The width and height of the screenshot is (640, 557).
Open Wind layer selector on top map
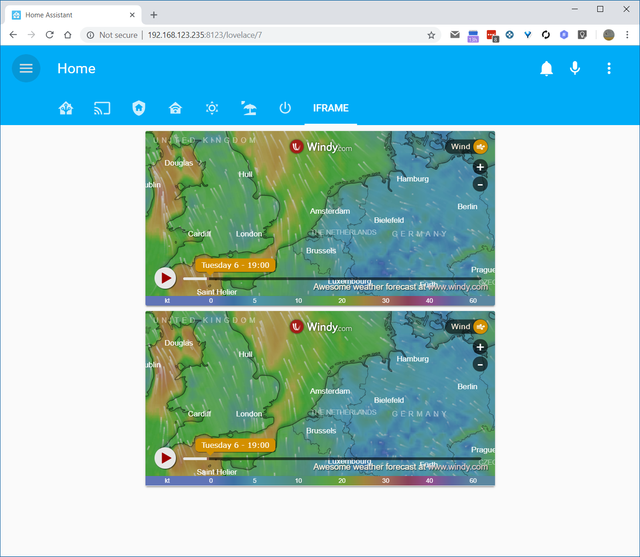point(467,146)
